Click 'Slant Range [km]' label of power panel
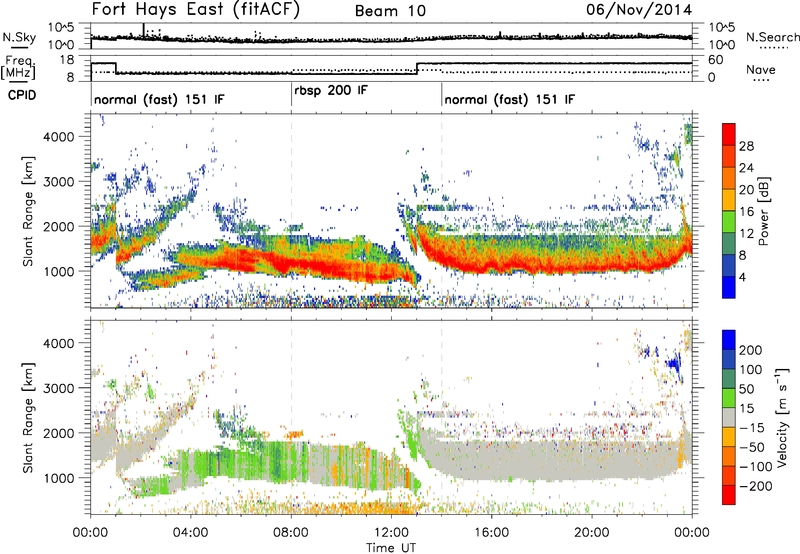 click(29, 211)
